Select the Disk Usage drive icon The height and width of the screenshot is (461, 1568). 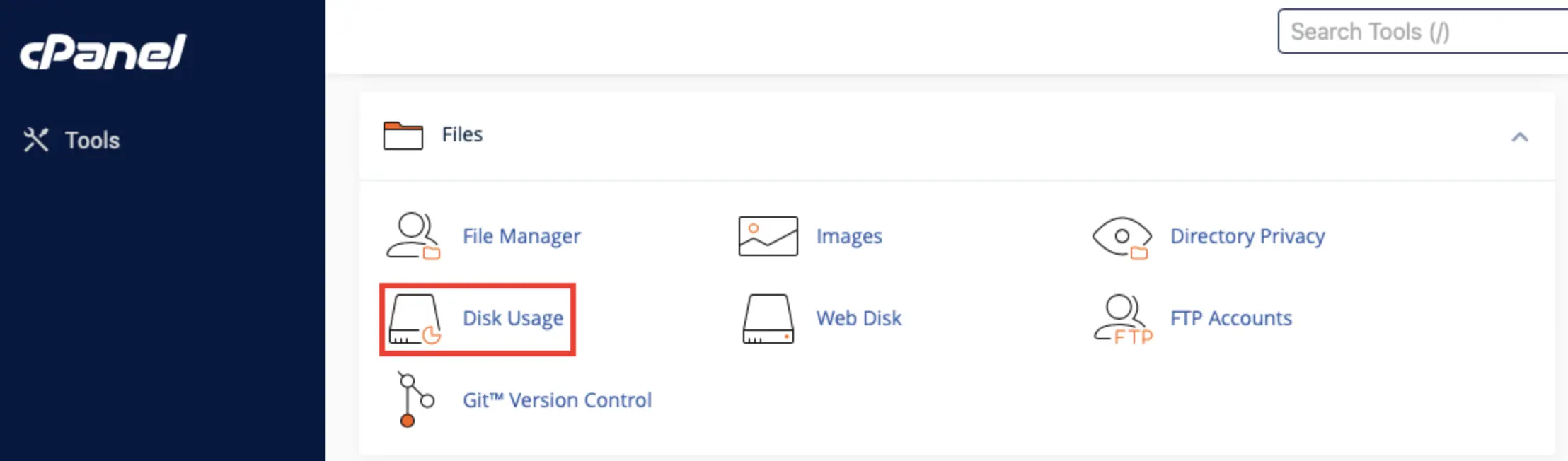[415, 319]
